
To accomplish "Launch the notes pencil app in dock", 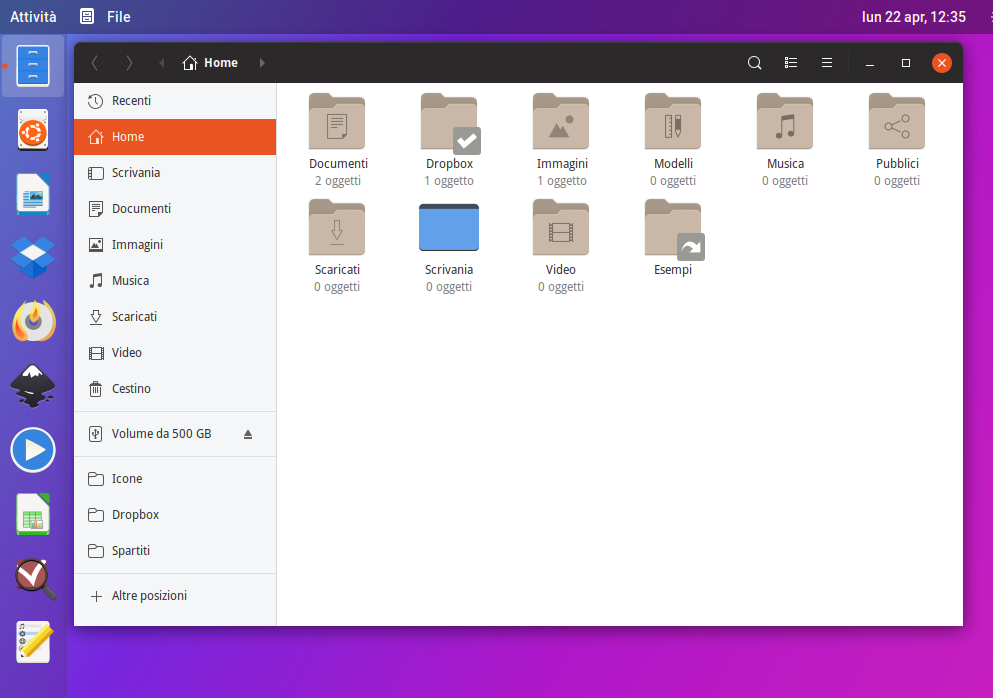I will [x=33, y=642].
